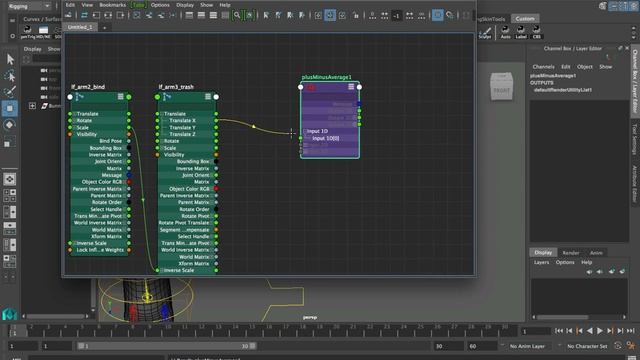
Task: Toggle the highlighted blue toolbar icon near right
Action: [438, 15]
